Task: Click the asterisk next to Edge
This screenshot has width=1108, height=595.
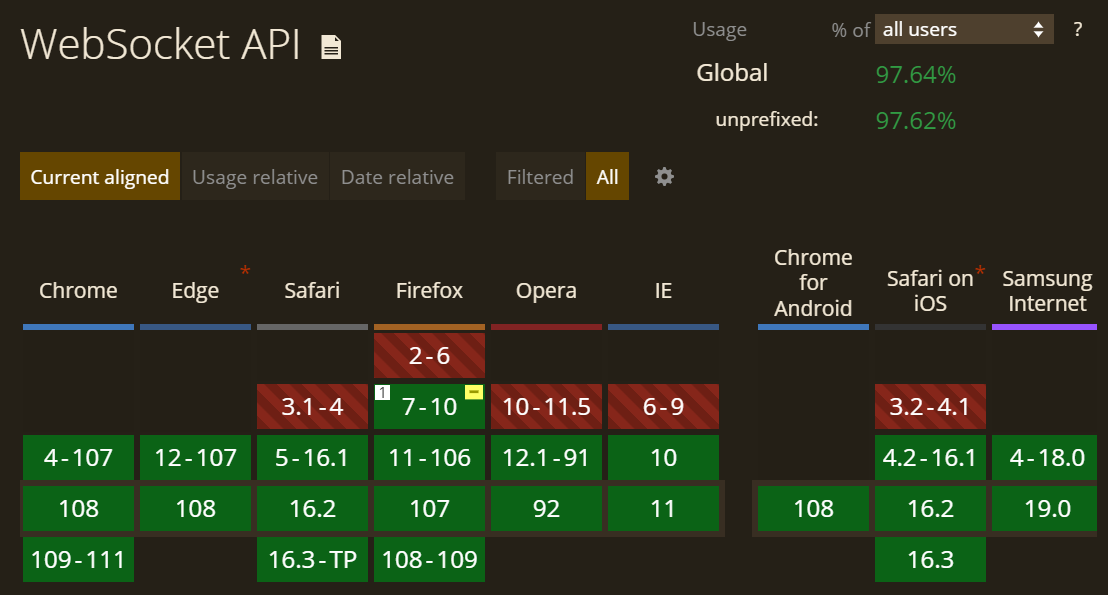Action: coord(245,271)
